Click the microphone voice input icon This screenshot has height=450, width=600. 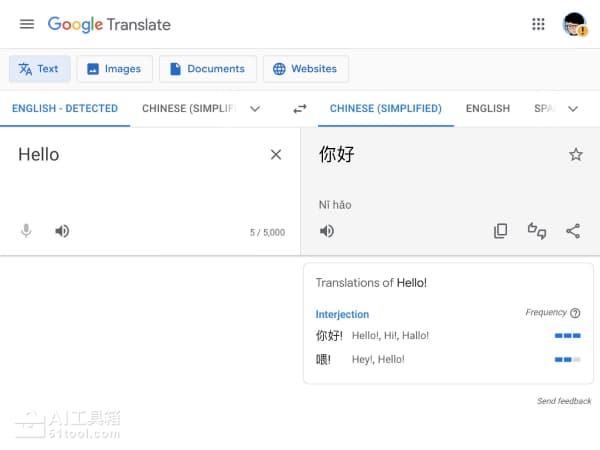tap(27, 231)
